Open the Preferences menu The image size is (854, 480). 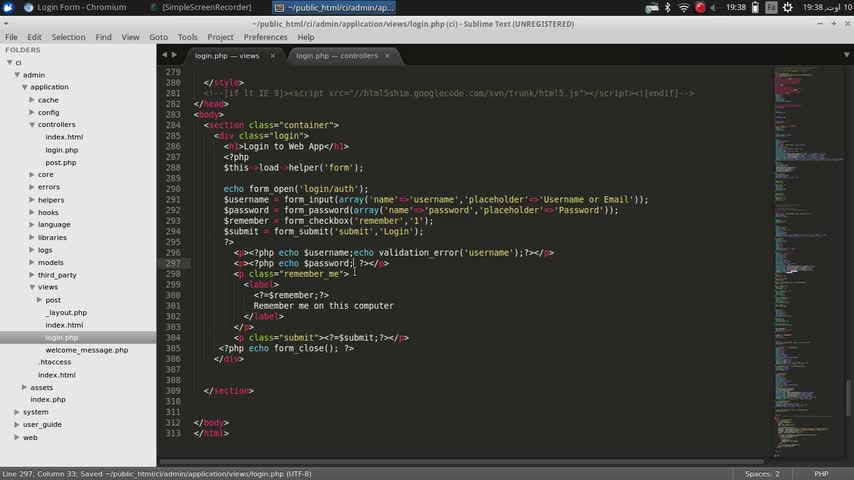pos(265,37)
